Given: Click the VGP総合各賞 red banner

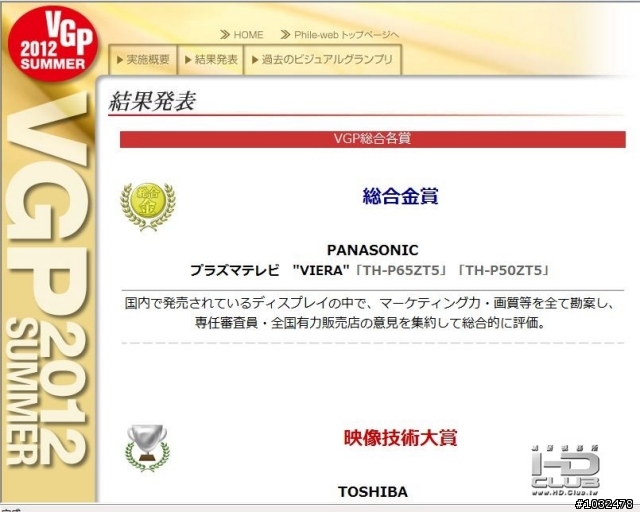Looking at the screenshot, I should 372,139.
